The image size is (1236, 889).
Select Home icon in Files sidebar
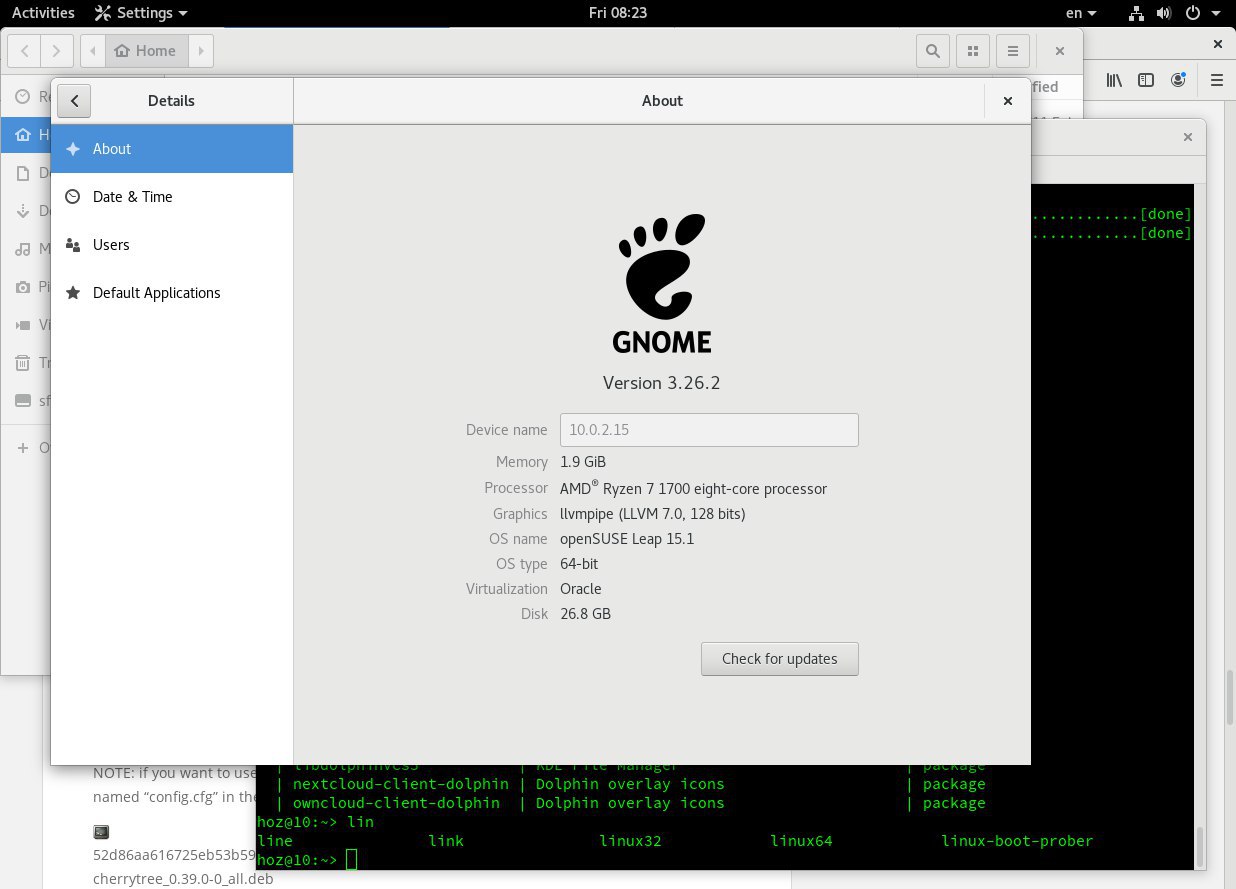[x=23, y=135]
